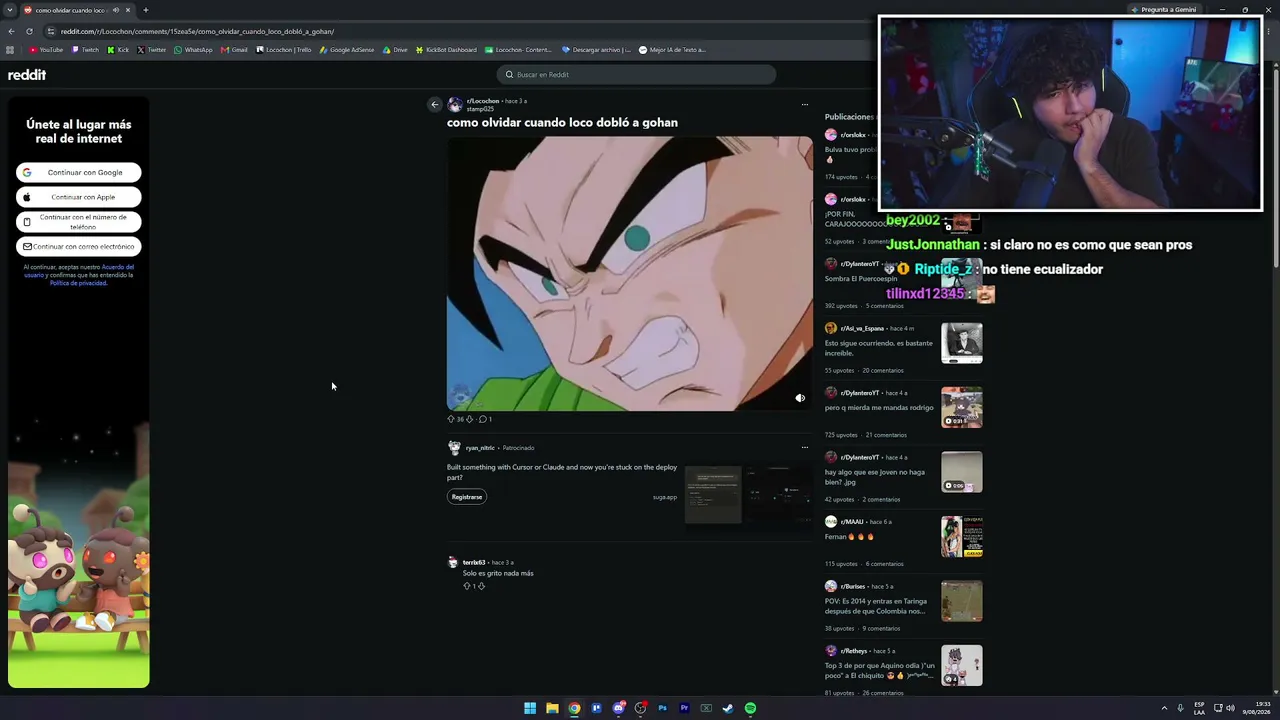This screenshot has width=1280, height=720.
Task: Open Steam from the taskbar
Action: point(728,708)
